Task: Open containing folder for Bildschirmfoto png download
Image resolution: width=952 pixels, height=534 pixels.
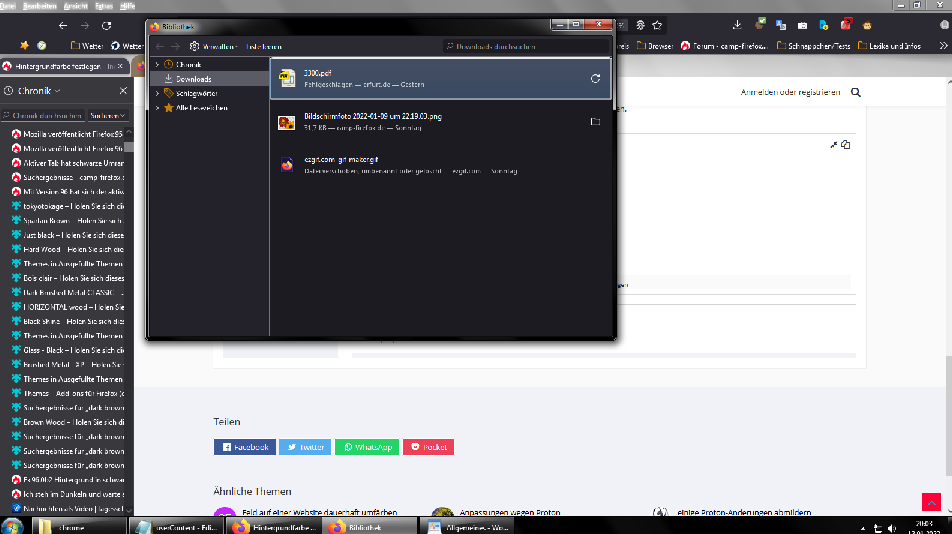Action: point(595,121)
